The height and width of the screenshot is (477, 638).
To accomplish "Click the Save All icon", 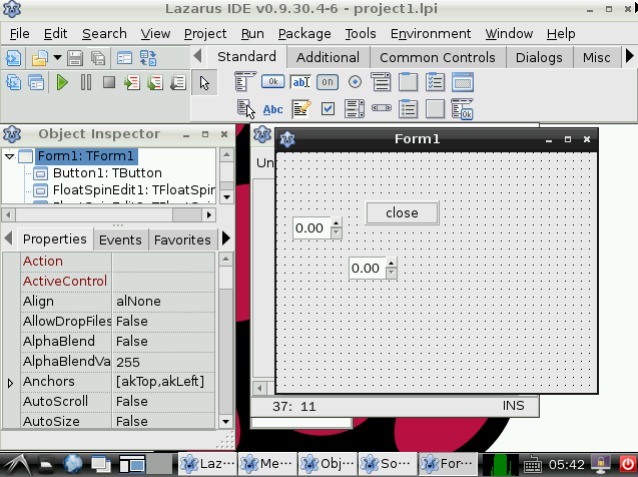I will 98,58.
